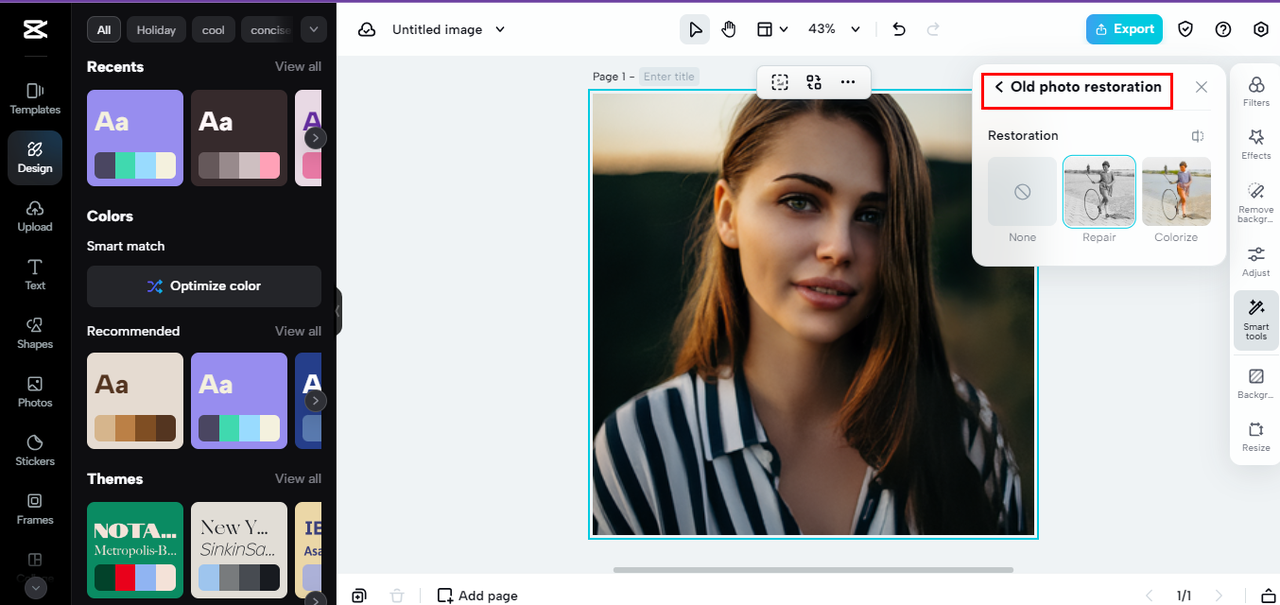The image size is (1280, 605).
Task: Open the Upload sidebar panel
Action: (35, 216)
